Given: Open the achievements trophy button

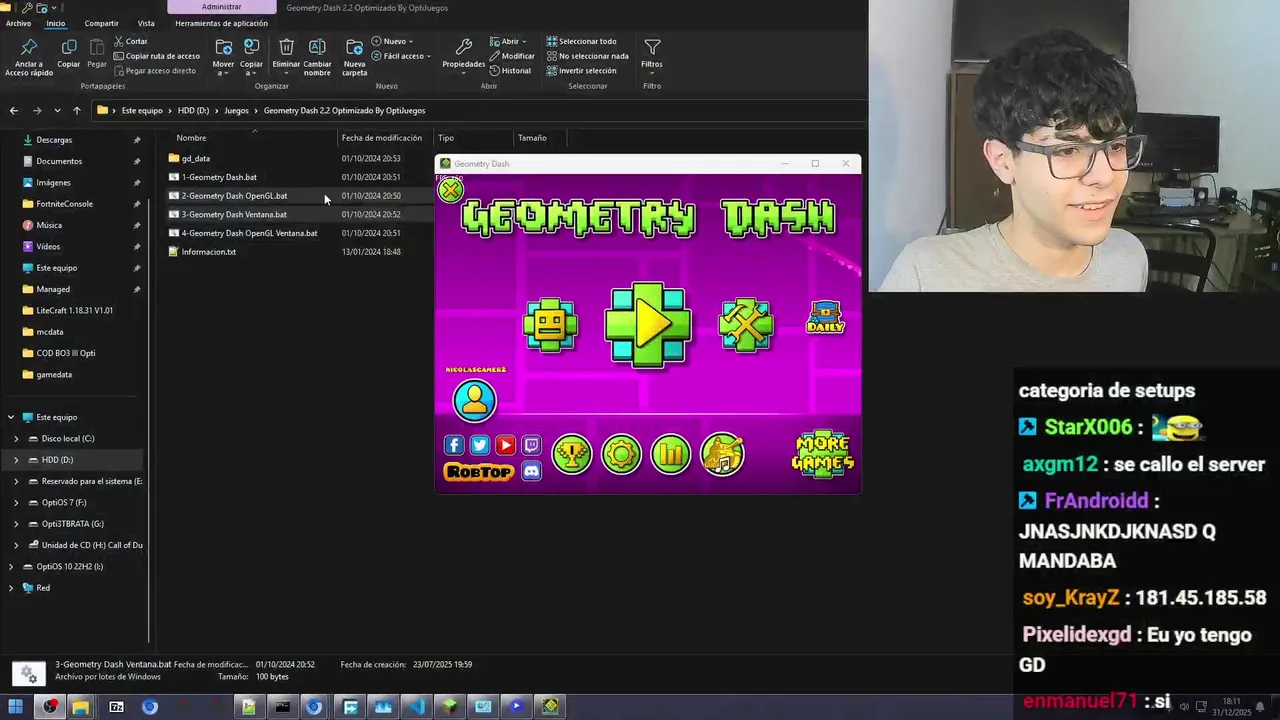Looking at the screenshot, I should coord(572,454).
